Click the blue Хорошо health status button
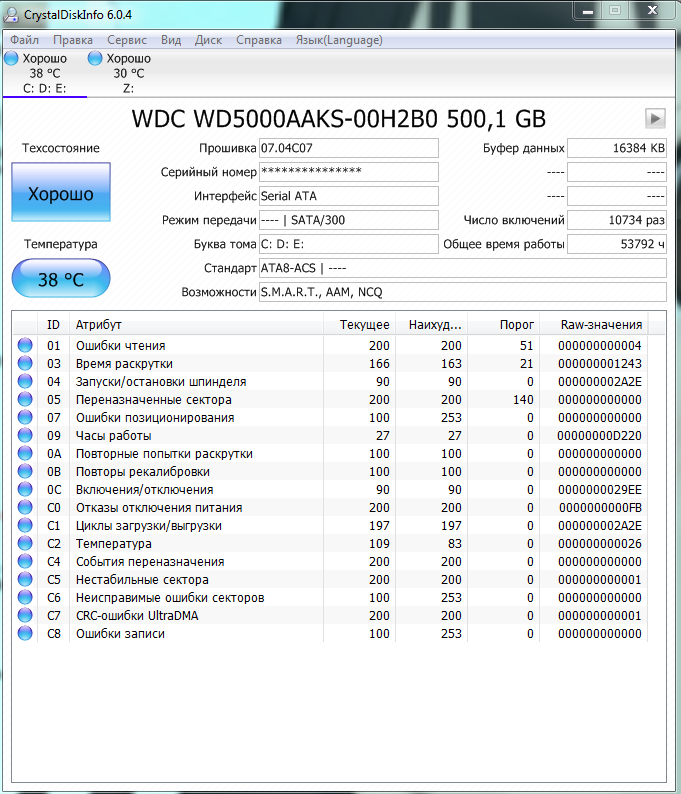681x794 pixels. click(x=61, y=192)
